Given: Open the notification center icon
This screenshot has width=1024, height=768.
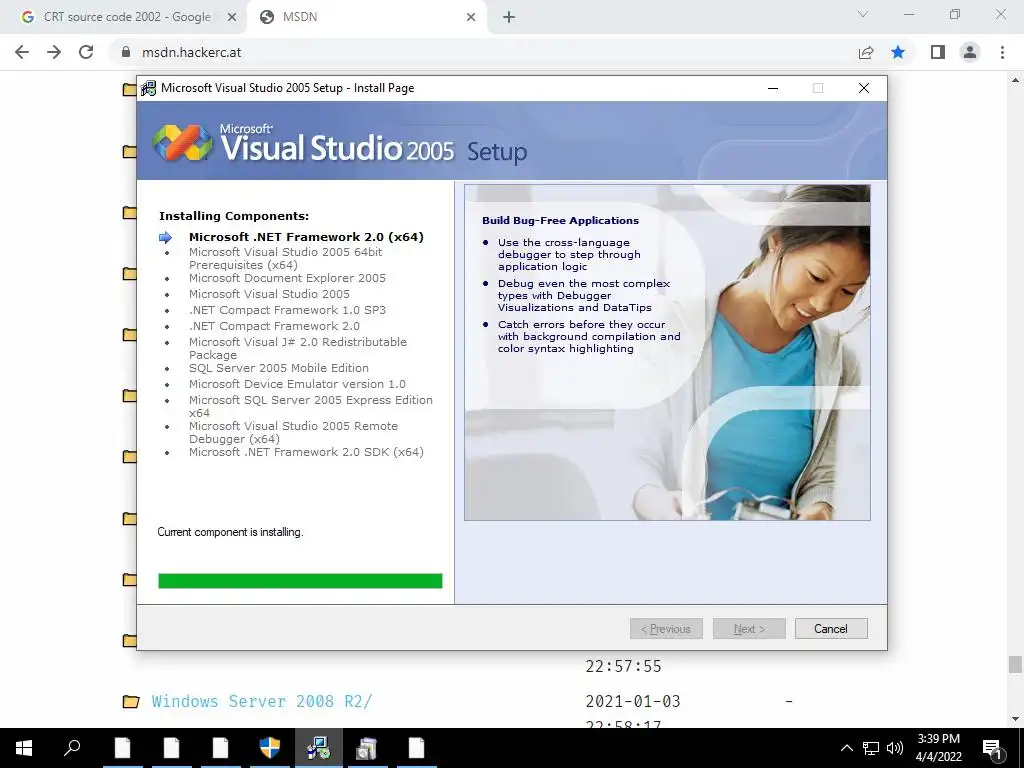Looking at the screenshot, I should [x=993, y=748].
